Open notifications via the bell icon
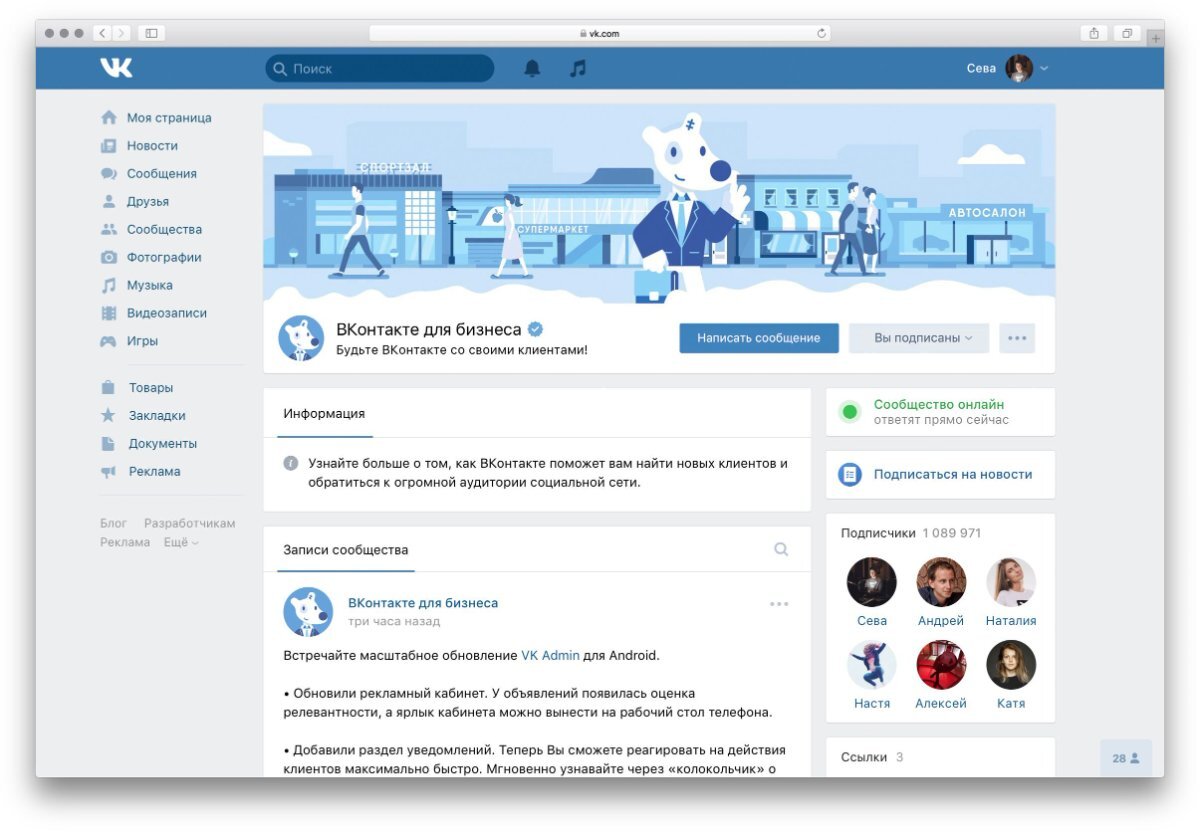The height and width of the screenshot is (832, 1200). click(532, 68)
